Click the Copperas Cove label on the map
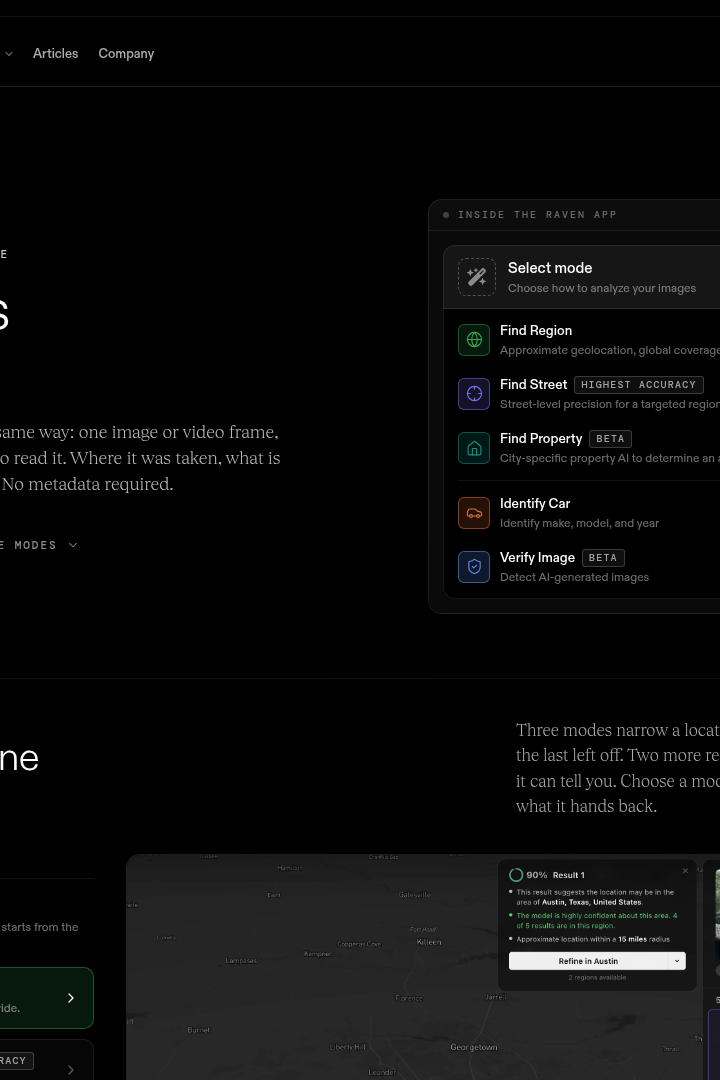Image resolution: width=720 pixels, height=1080 pixels. (x=359, y=944)
